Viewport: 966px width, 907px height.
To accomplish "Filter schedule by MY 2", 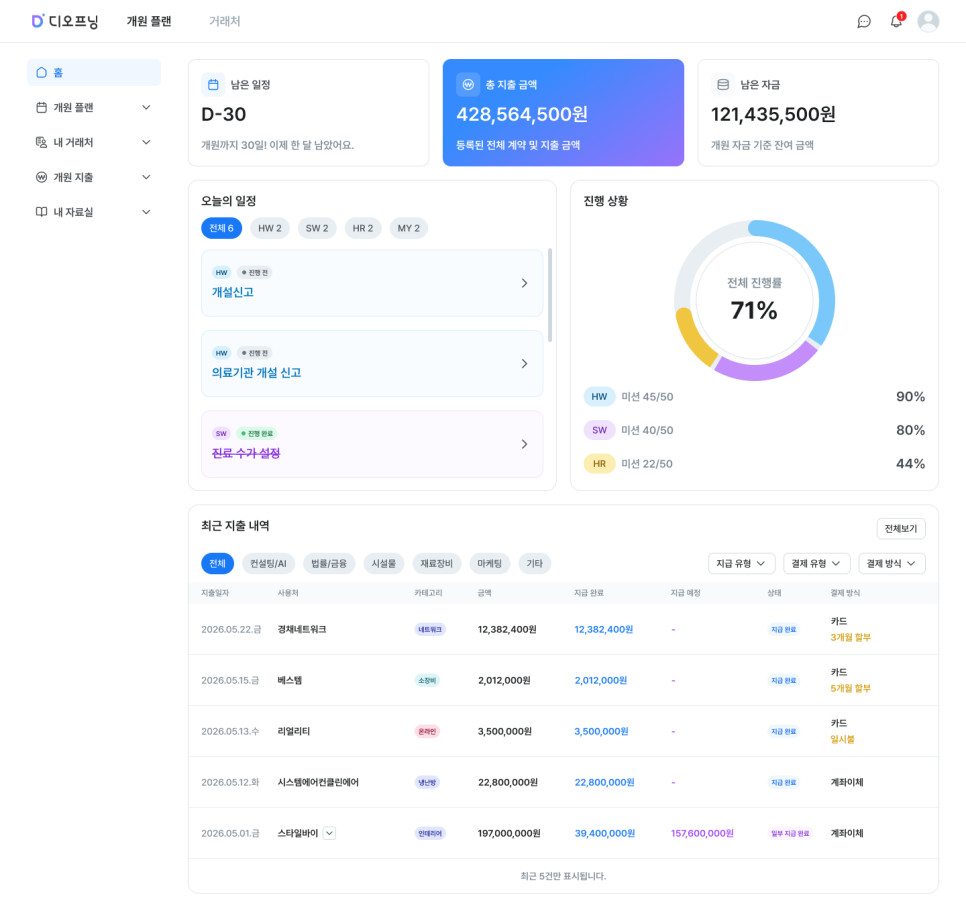I will [408, 228].
